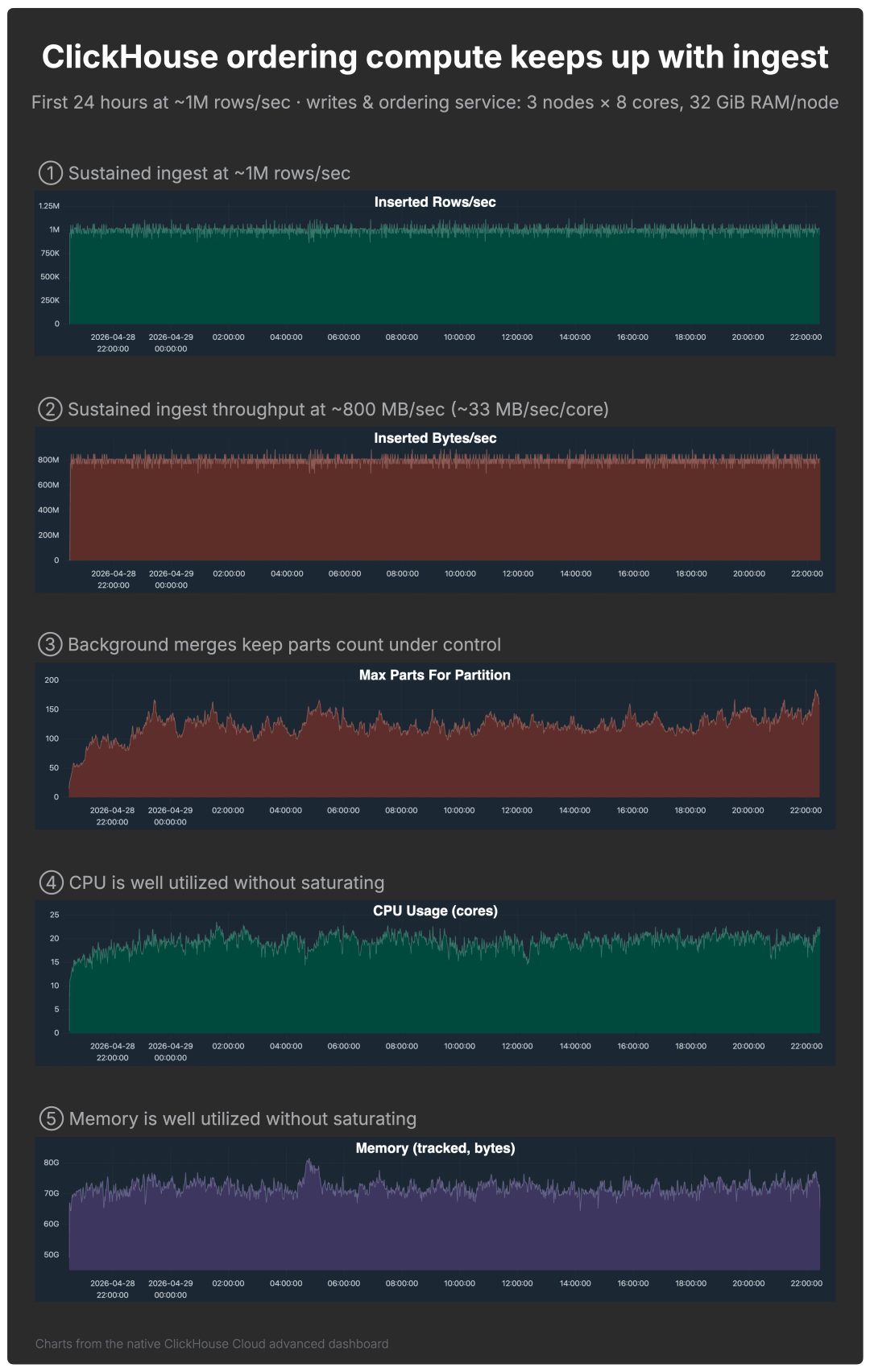Click '04:00:00' tick under Memory chart

(x=286, y=1283)
